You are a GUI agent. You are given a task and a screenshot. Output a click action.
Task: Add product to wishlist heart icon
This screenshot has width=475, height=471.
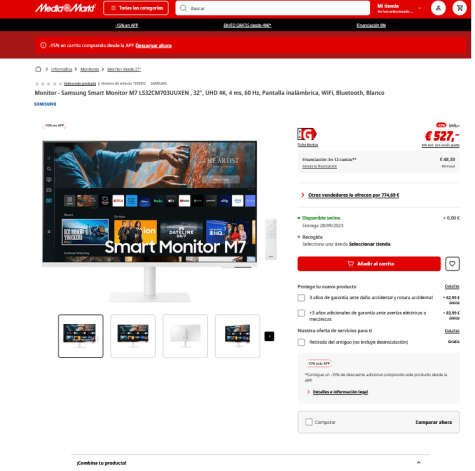[x=452, y=264]
